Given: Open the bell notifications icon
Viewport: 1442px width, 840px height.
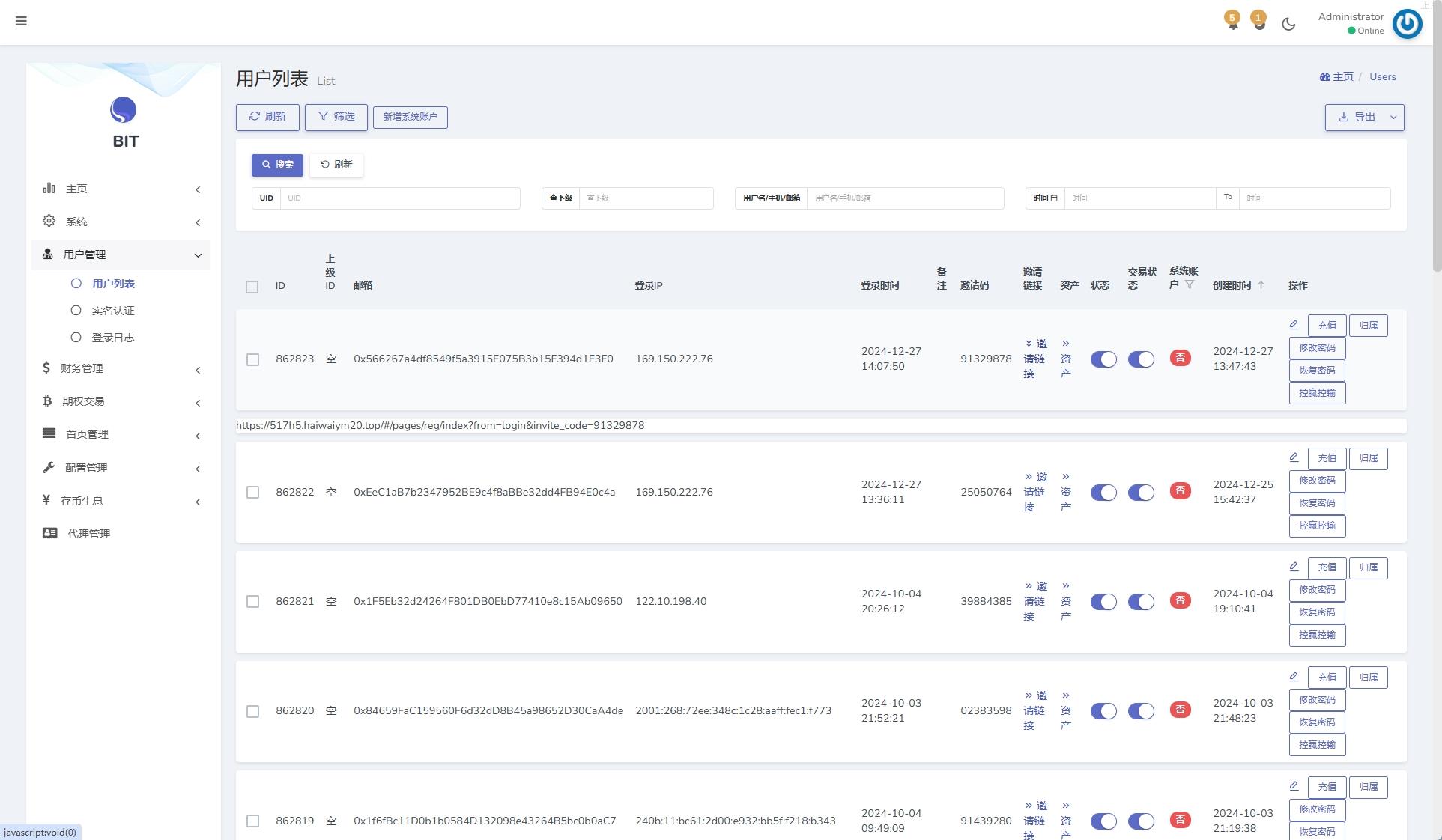Looking at the screenshot, I should (1233, 23).
